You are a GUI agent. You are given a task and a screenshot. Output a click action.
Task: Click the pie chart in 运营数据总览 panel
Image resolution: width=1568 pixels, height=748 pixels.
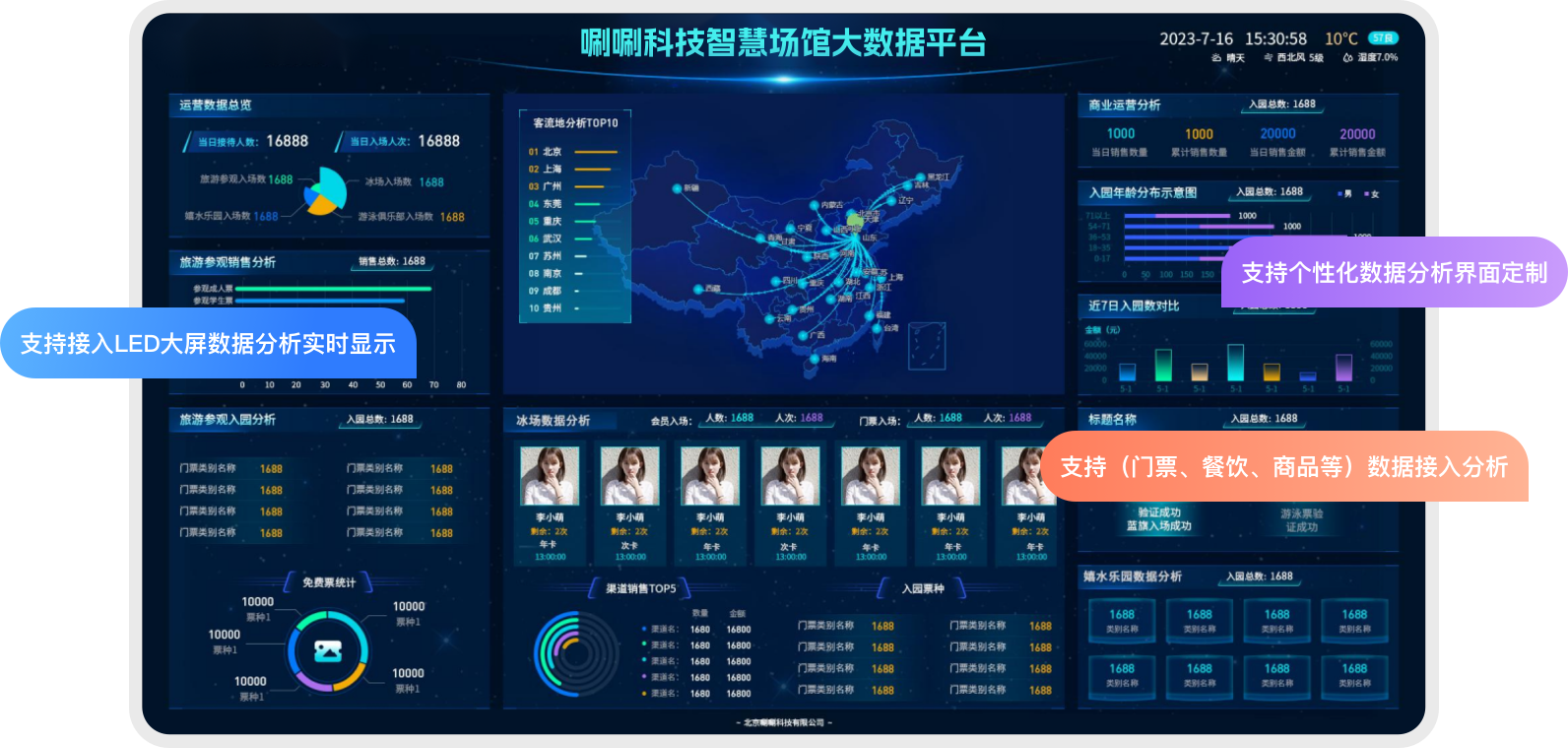coord(324,191)
